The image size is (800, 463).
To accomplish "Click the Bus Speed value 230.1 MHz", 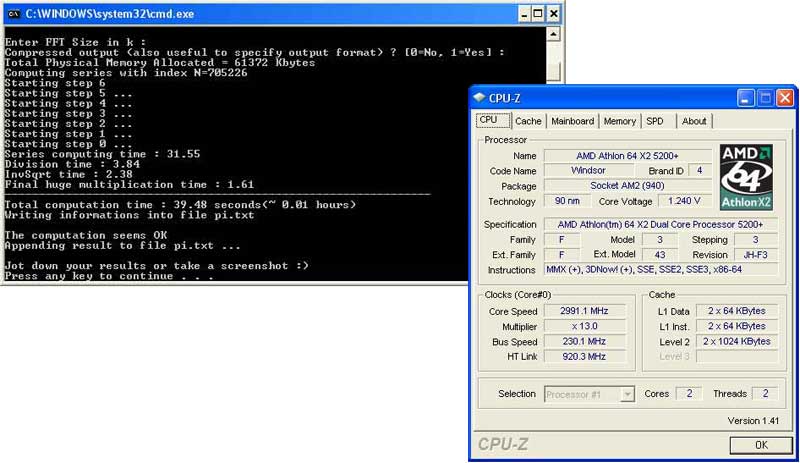I will (584, 342).
